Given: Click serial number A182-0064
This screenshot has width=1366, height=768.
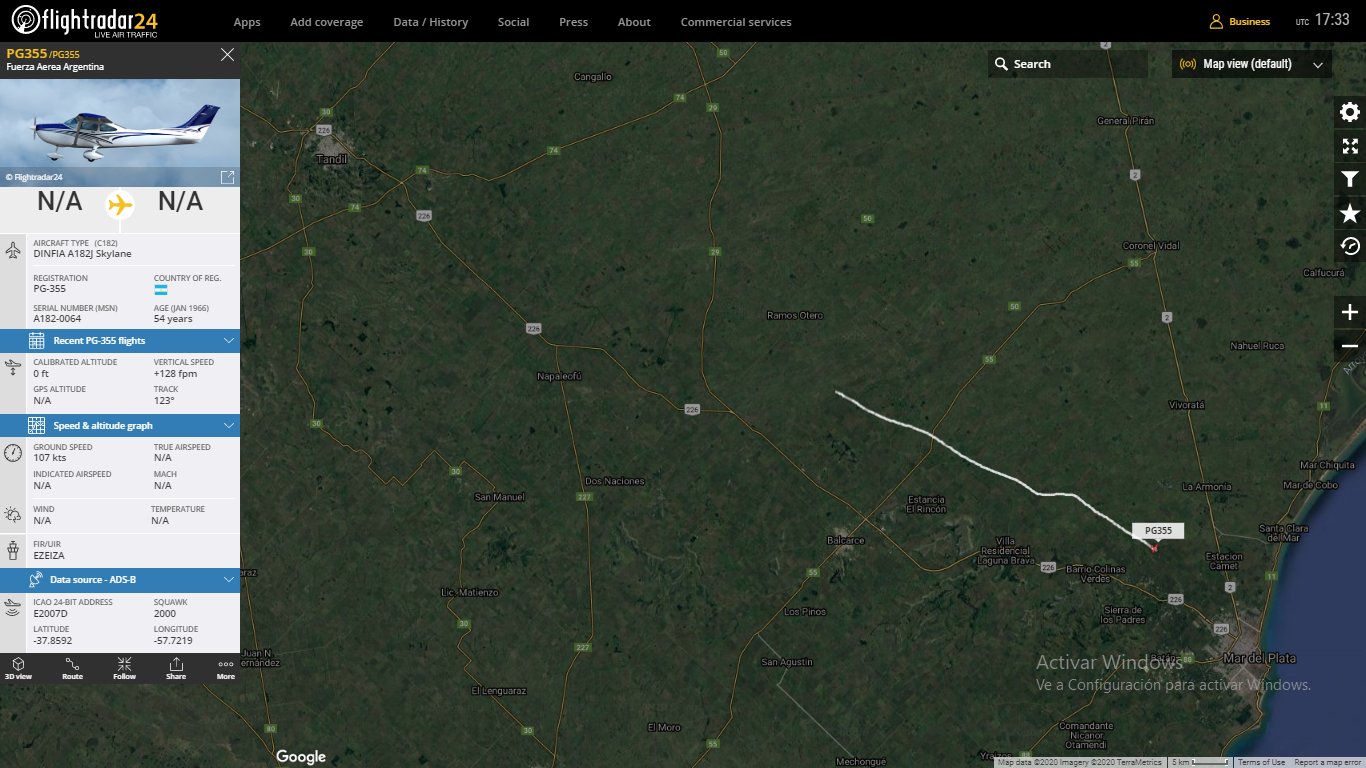Looking at the screenshot, I should pos(55,319).
